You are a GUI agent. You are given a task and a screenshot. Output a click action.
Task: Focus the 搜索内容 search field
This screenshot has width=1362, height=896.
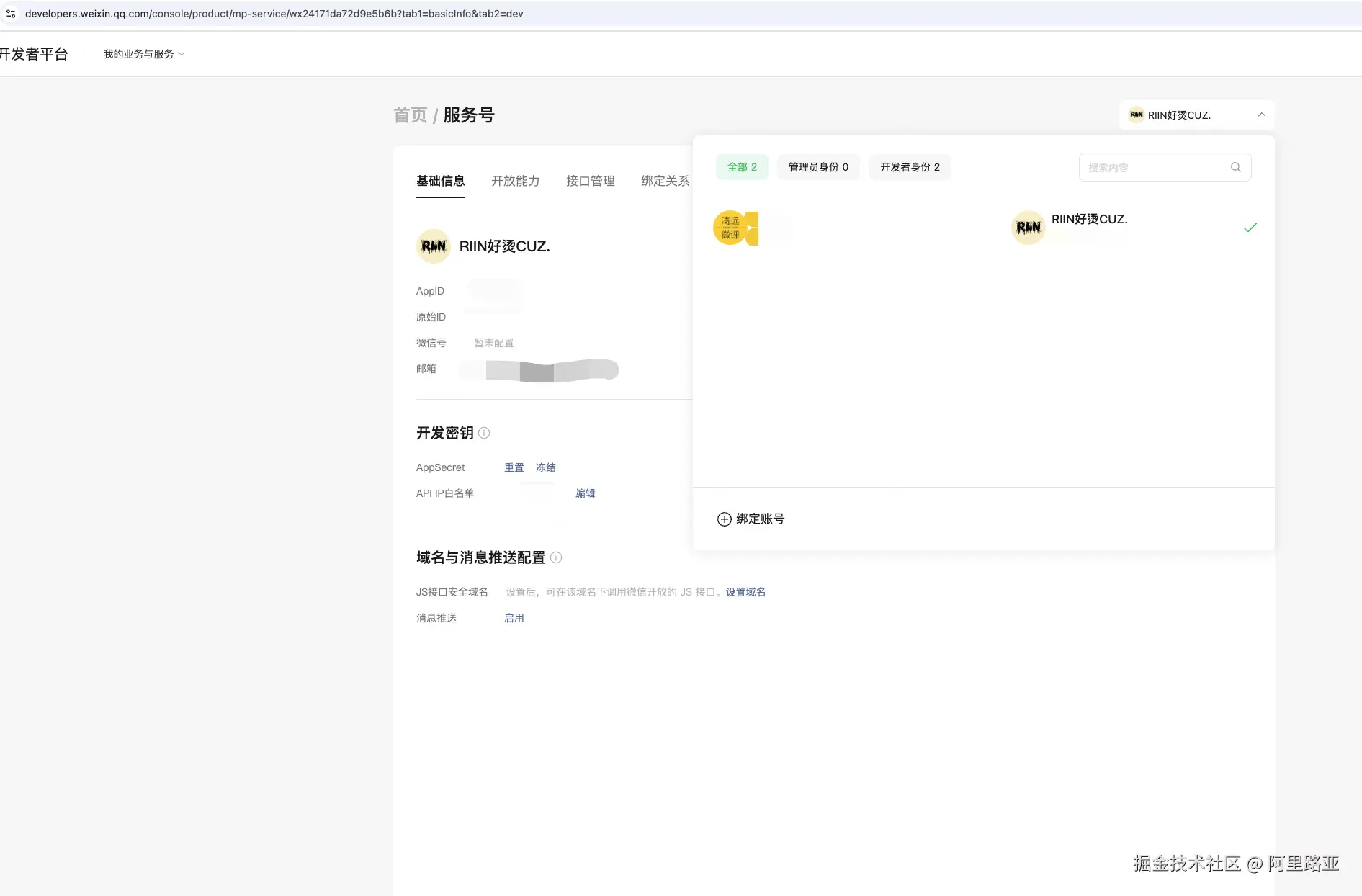click(x=1165, y=167)
